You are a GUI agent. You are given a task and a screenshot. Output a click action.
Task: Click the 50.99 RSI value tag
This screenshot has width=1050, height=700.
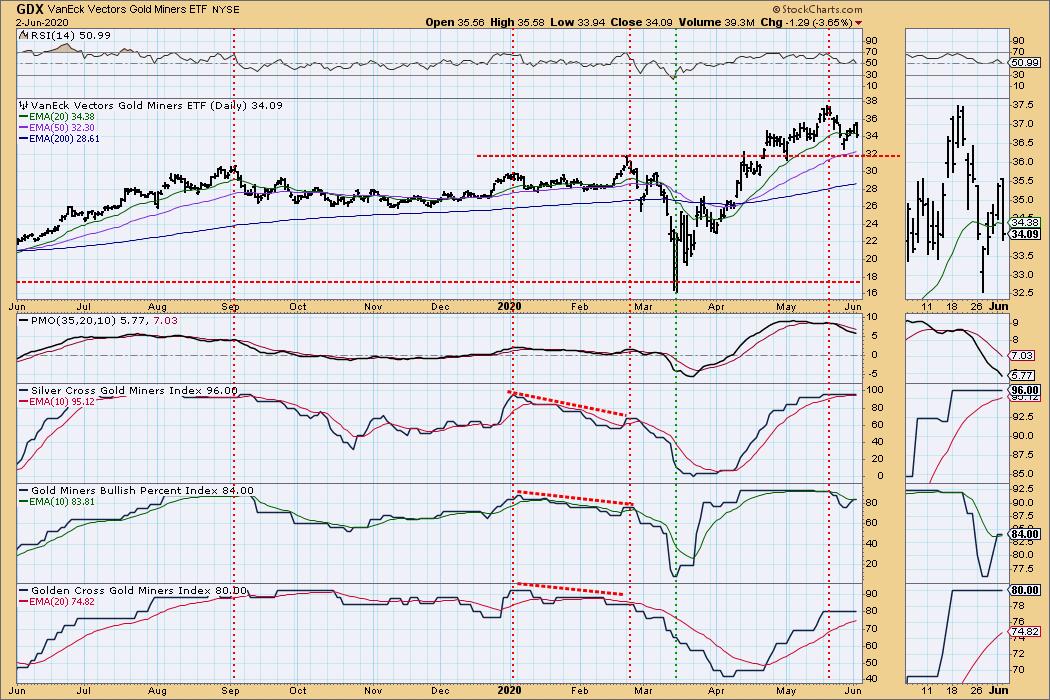click(1025, 62)
